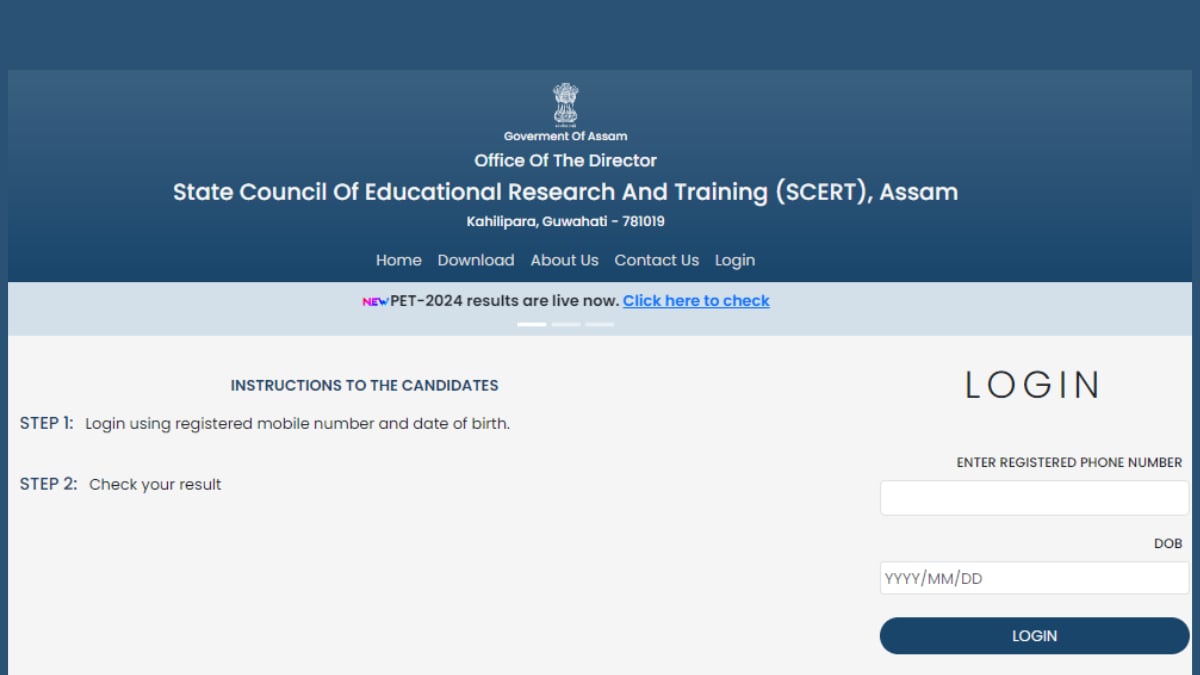Image resolution: width=1200 pixels, height=675 pixels.
Task: Follow the 'Click here to check' link
Action: (x=696, y=300)
